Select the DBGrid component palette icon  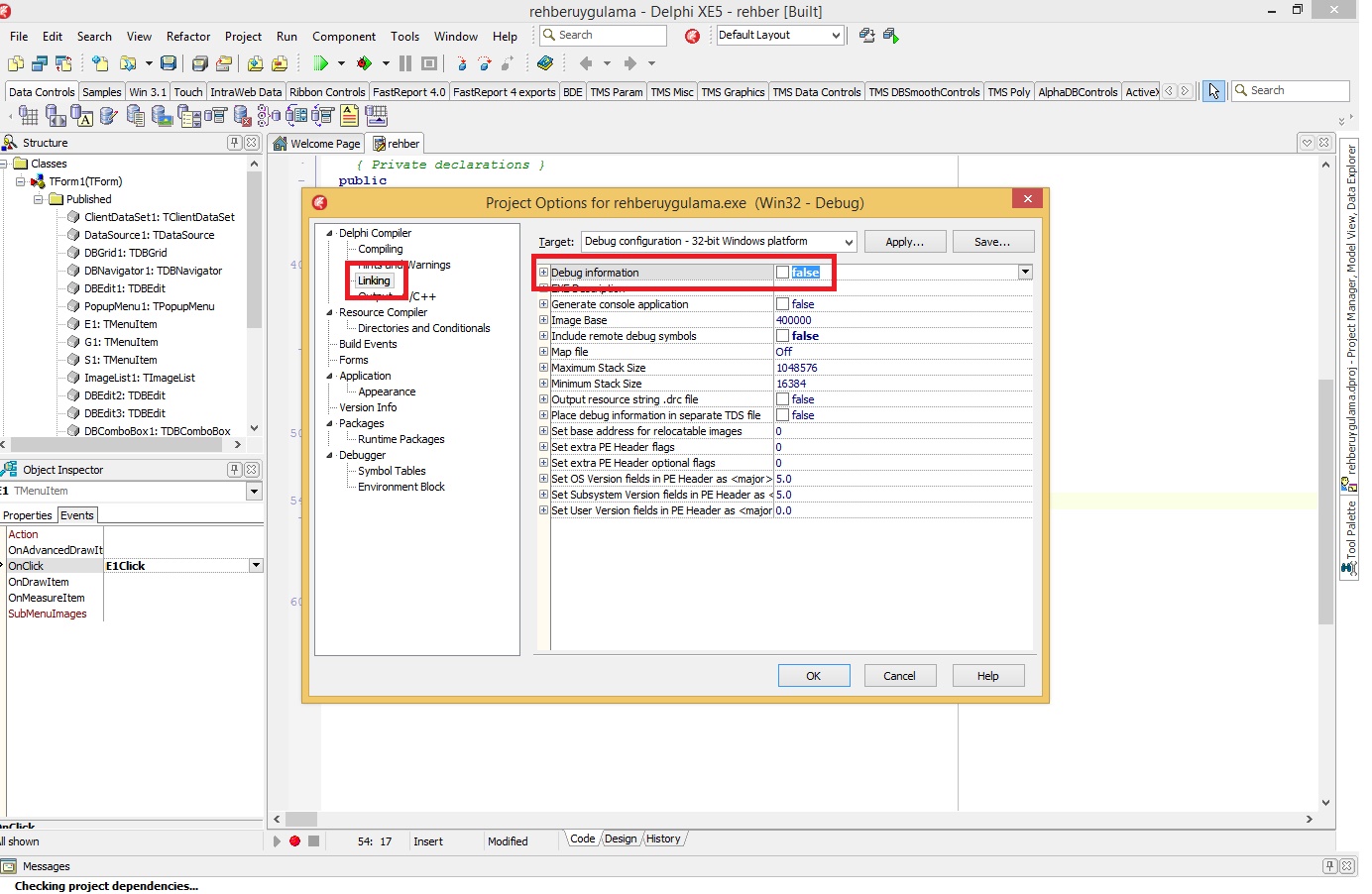click(29, 116)
